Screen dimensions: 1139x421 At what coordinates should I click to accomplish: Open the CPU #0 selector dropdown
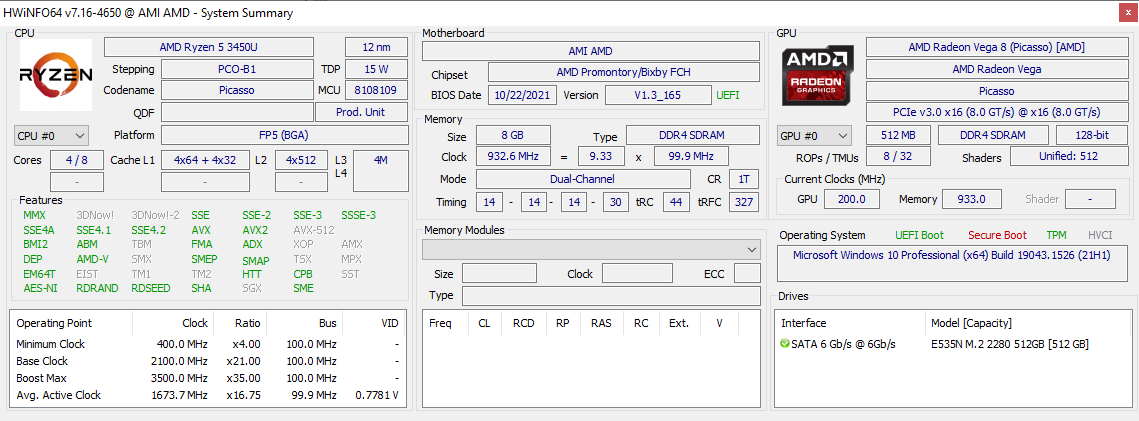(51, 136)
